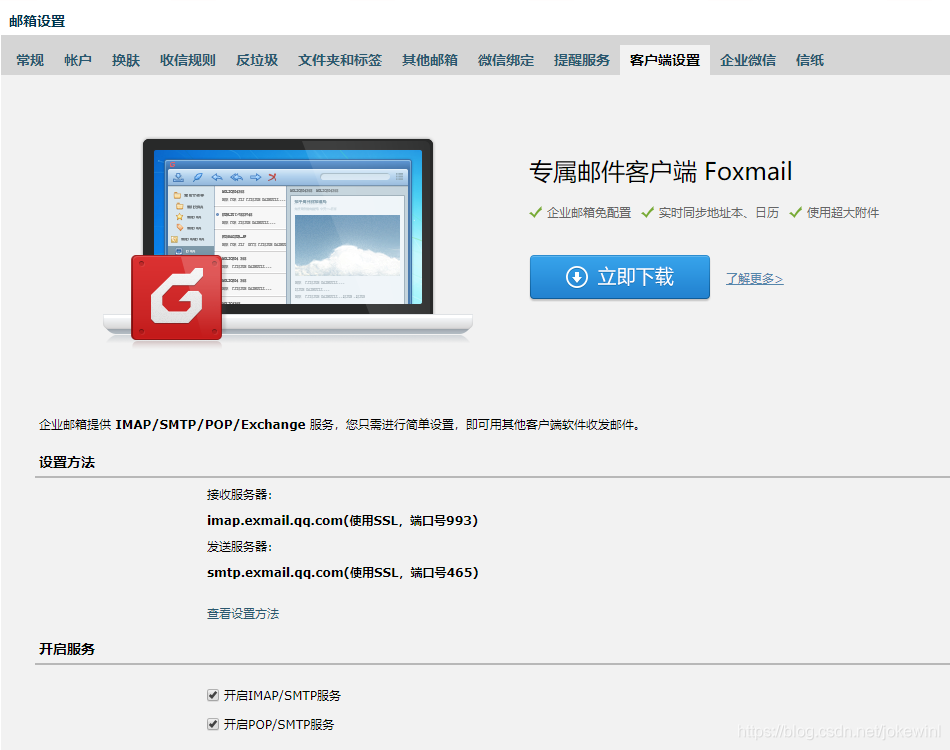
Task: Switch to the 信纸 tab
Action: 809,60
